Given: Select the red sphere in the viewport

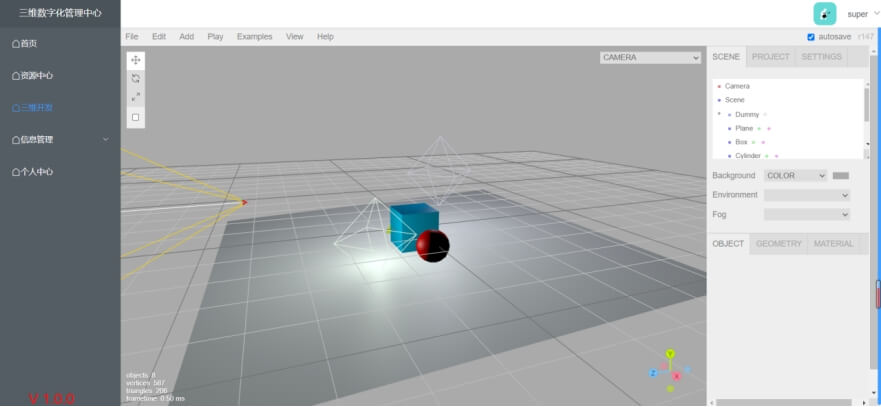Looking at the screenshot, I should (433, 246).
